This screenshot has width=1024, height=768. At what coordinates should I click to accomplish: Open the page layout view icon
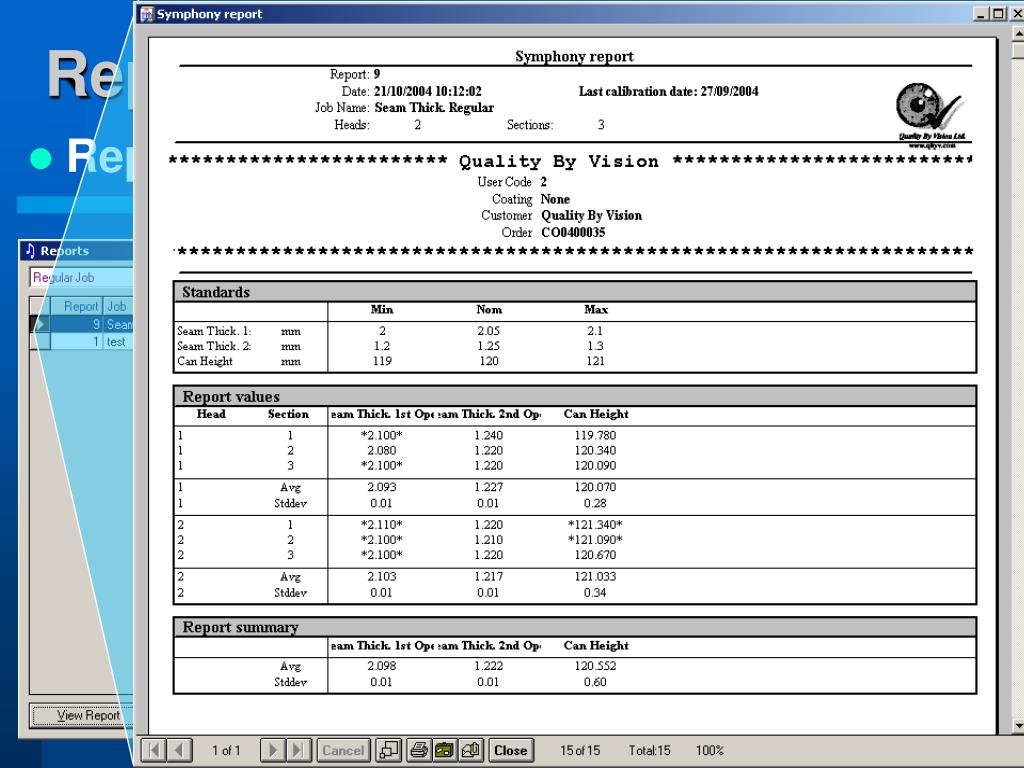pyautogui.click(x=389, y=750)
